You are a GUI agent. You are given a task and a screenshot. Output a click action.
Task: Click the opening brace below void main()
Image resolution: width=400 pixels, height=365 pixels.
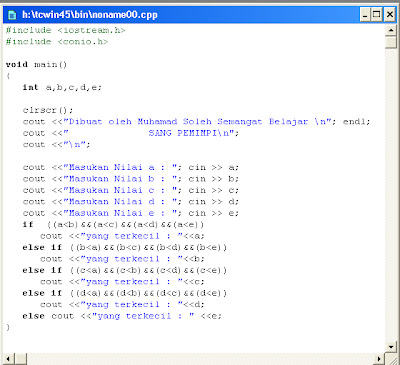(8, 76)
